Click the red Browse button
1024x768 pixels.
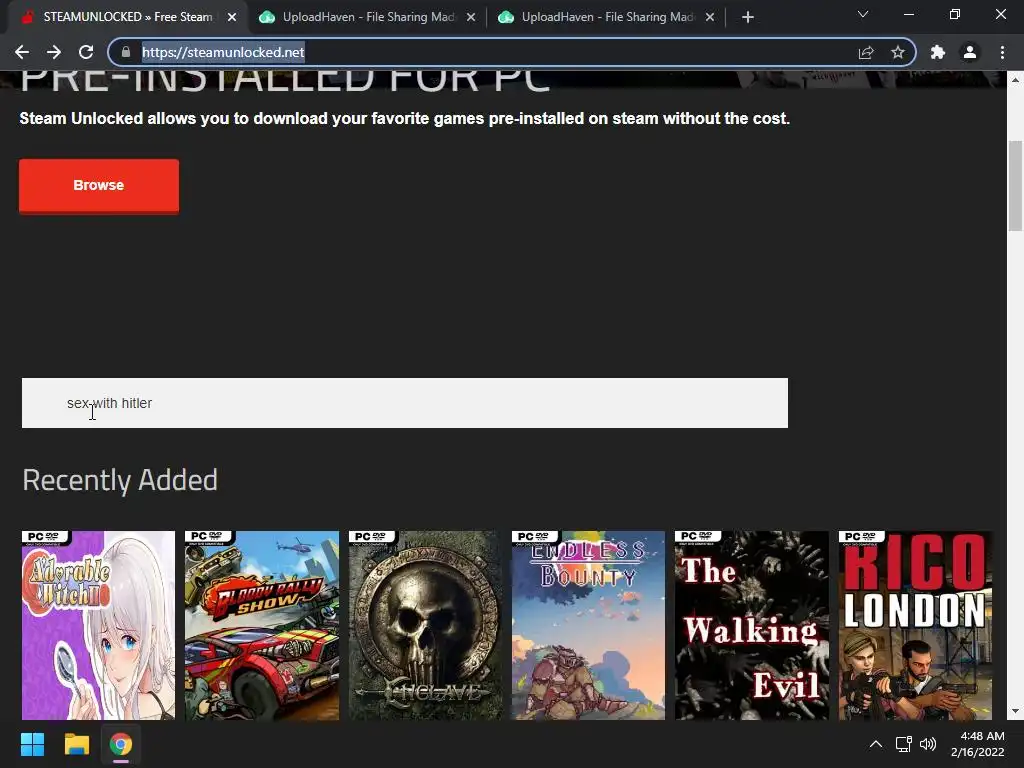(99, 185)
